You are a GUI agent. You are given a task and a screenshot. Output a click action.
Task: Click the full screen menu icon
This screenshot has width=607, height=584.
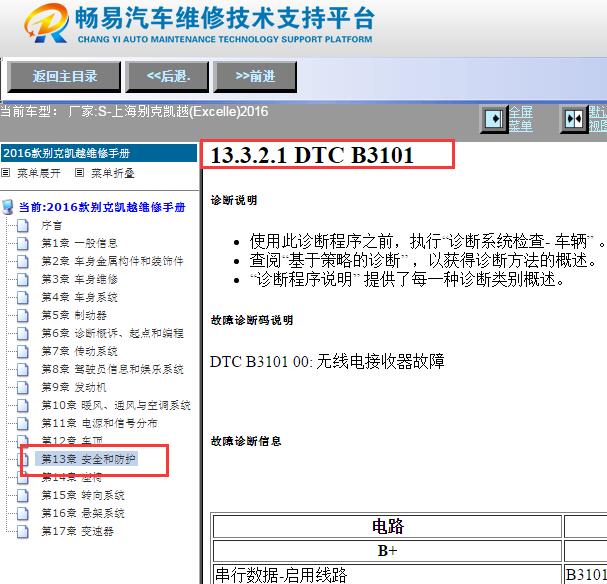point(494,119)
